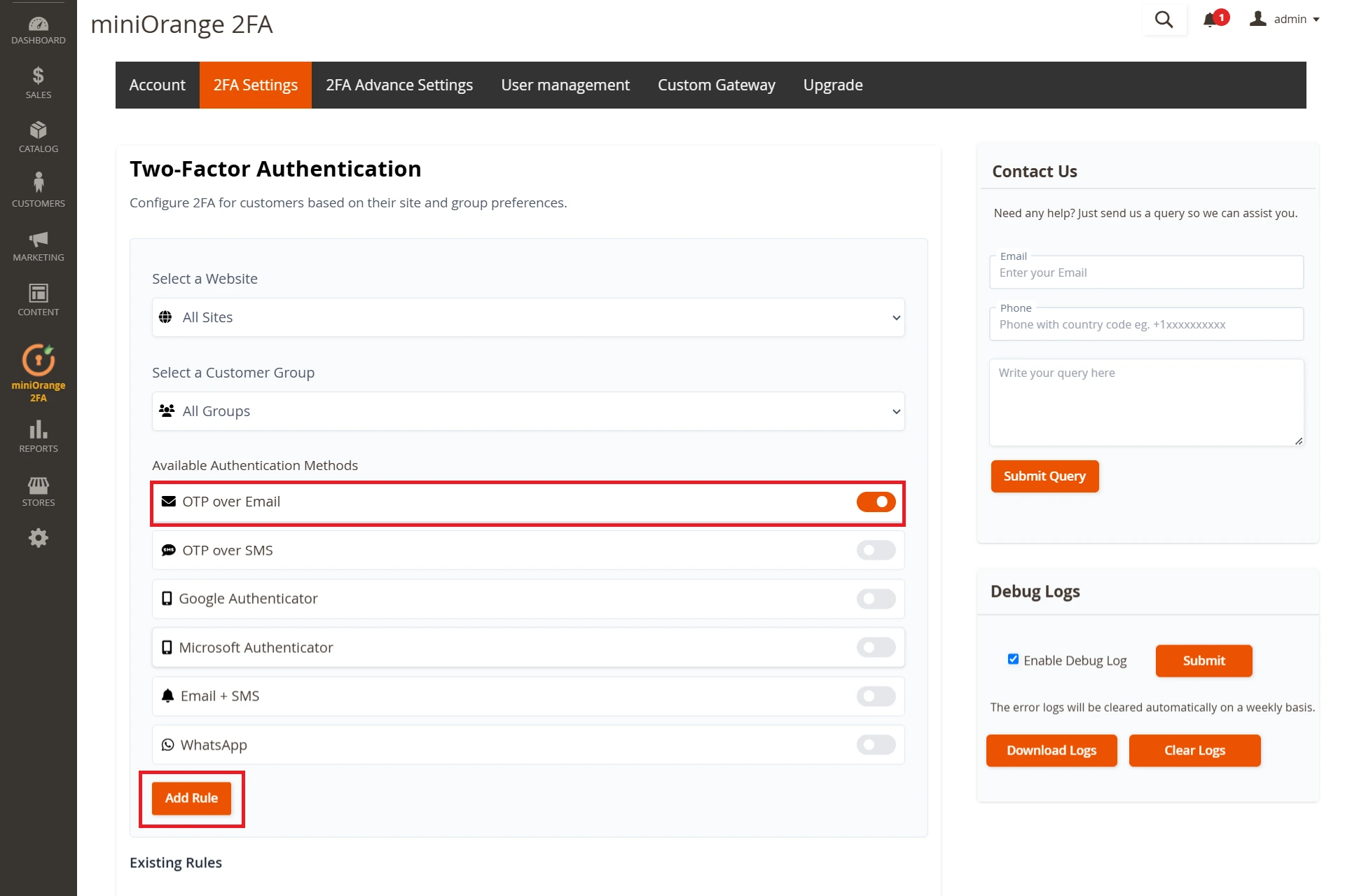Viewport: 1345px width, 896px height.
Task: Click the Debug Logs heading
Action: (x=1035, y=591)
